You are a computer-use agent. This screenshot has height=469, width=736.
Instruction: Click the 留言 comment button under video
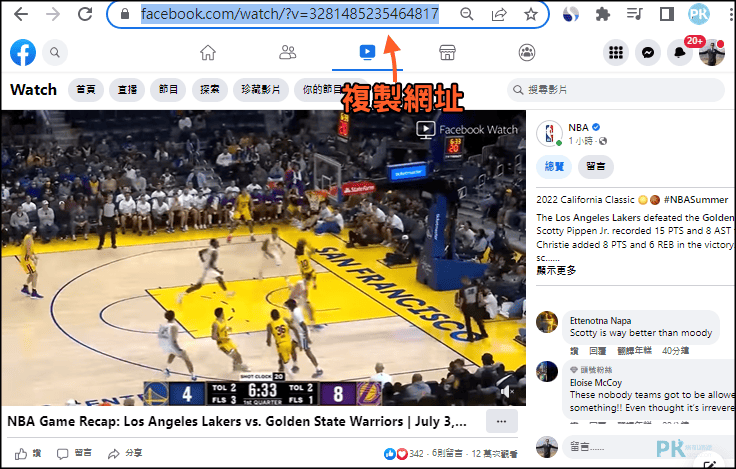coord(74,454)
